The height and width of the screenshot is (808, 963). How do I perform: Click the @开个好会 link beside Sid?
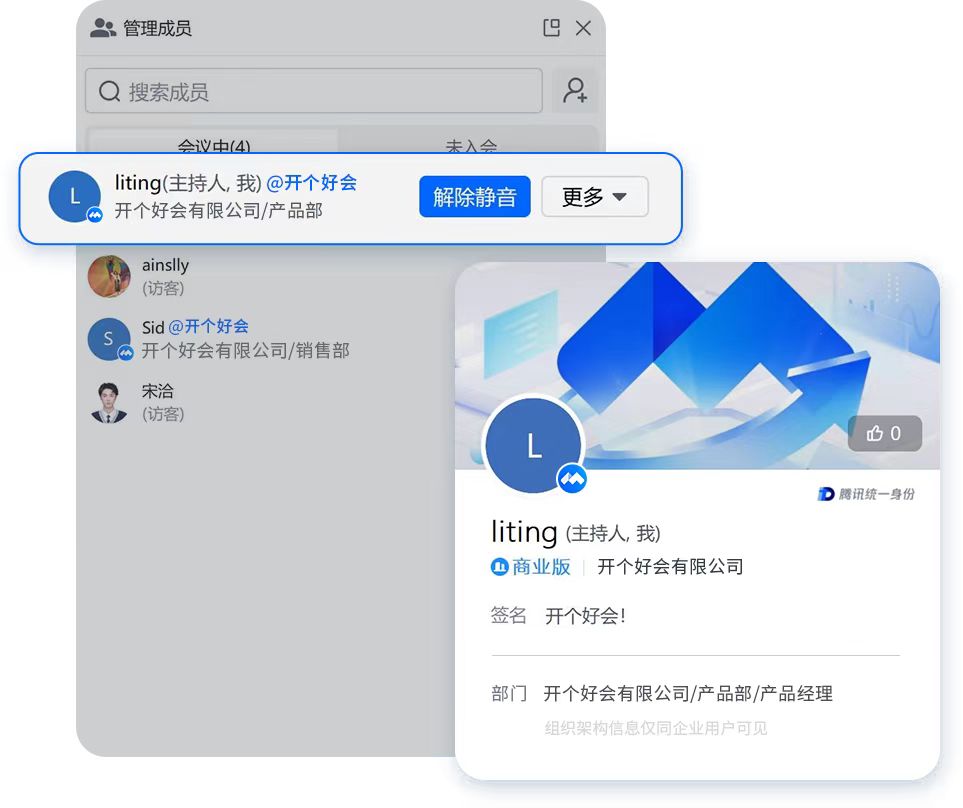click(x=208, y=326)
